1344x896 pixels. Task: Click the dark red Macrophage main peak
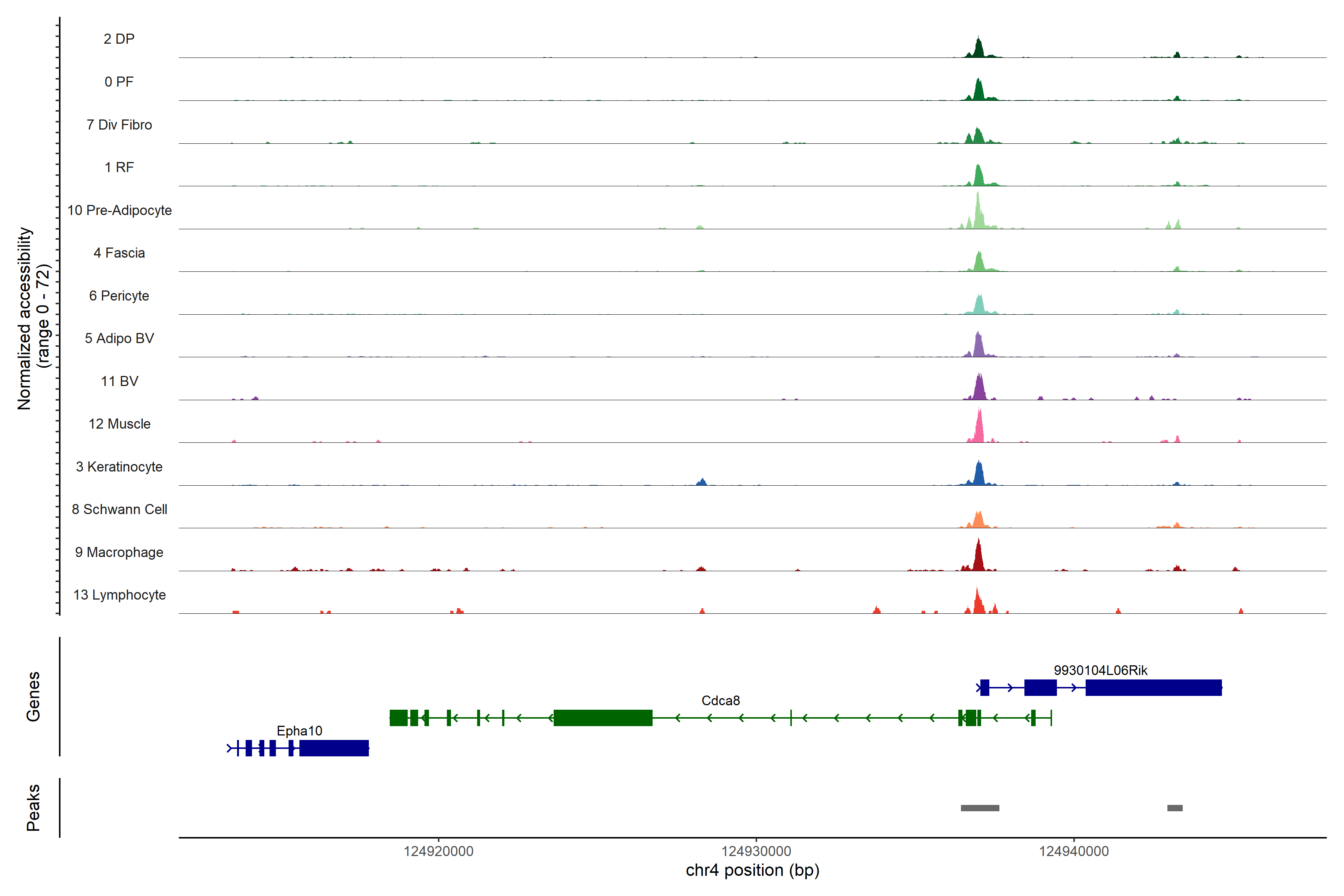click(978, 558)
